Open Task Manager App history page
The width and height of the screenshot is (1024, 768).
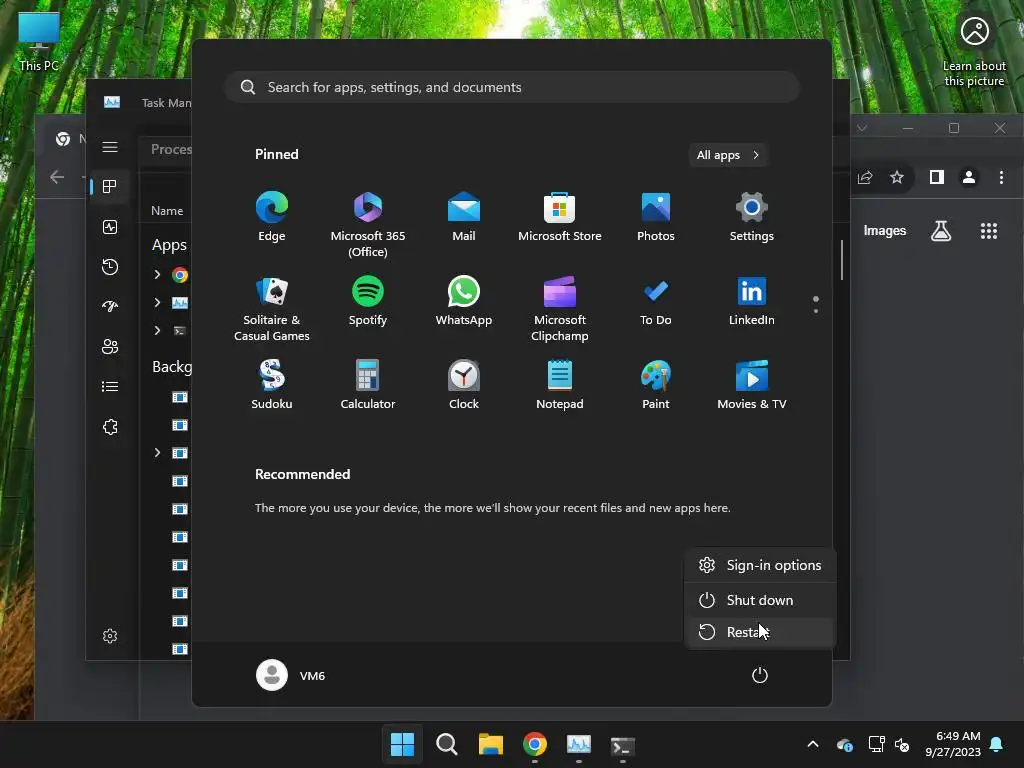110,266
